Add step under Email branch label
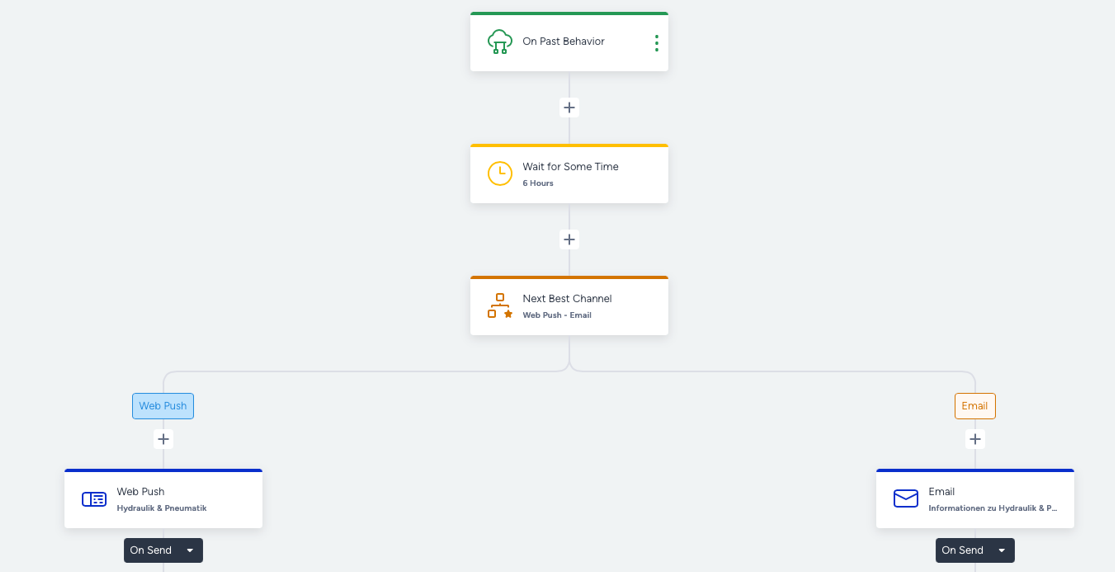The width and height of the screenshot is (1115, 572). click(x=975, y=439)
